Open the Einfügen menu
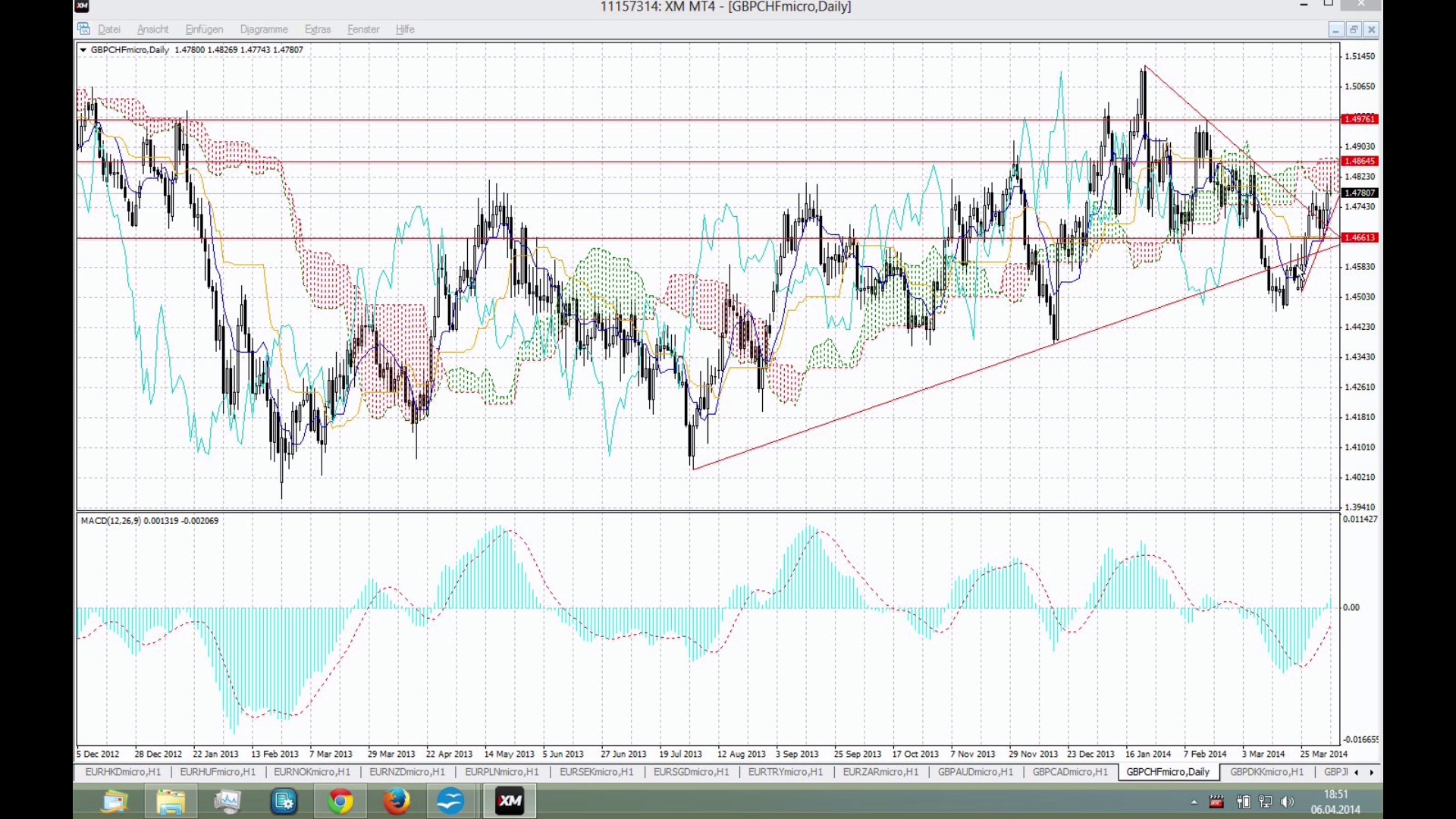Screen dimensions: 1456x819 pos(204,30)
